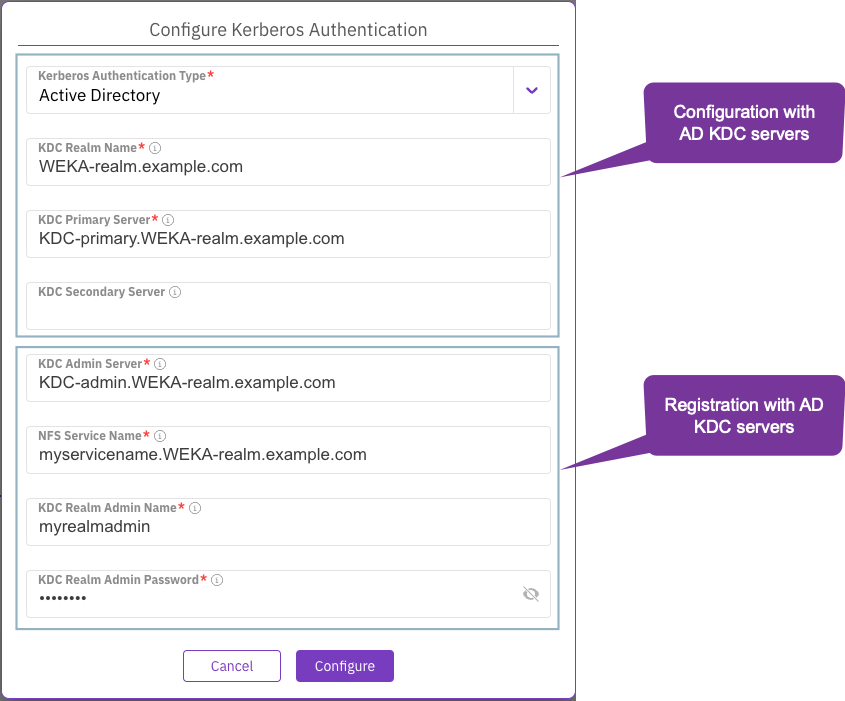Click info icon next to KDC Realm Admin Name
This screenshot has width=845, height=701.
point(195,508)
